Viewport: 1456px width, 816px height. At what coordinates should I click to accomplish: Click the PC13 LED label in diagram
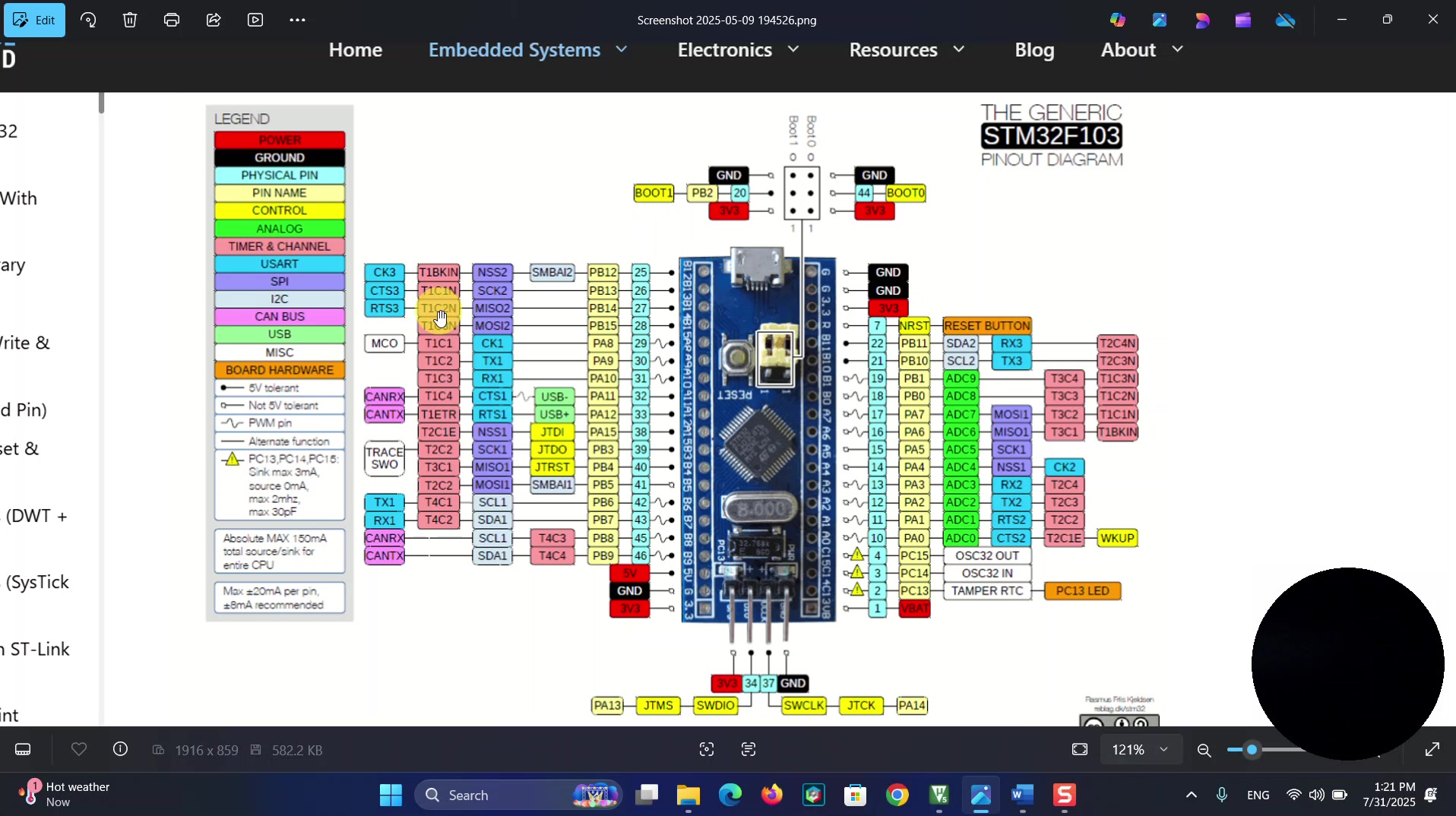tap(1083, 591)
